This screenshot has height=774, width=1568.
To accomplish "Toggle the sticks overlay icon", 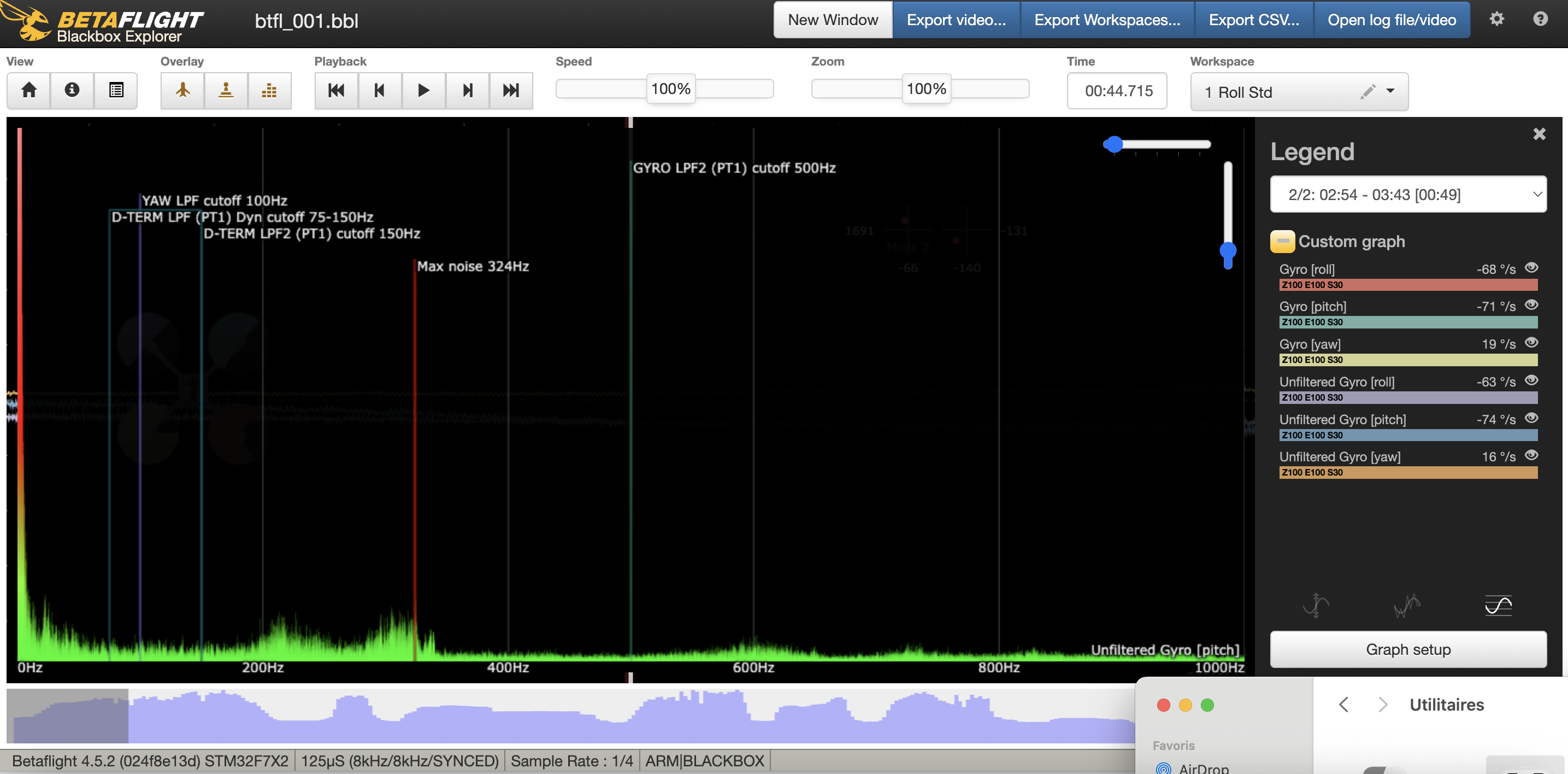I will [x=226, y=90].
